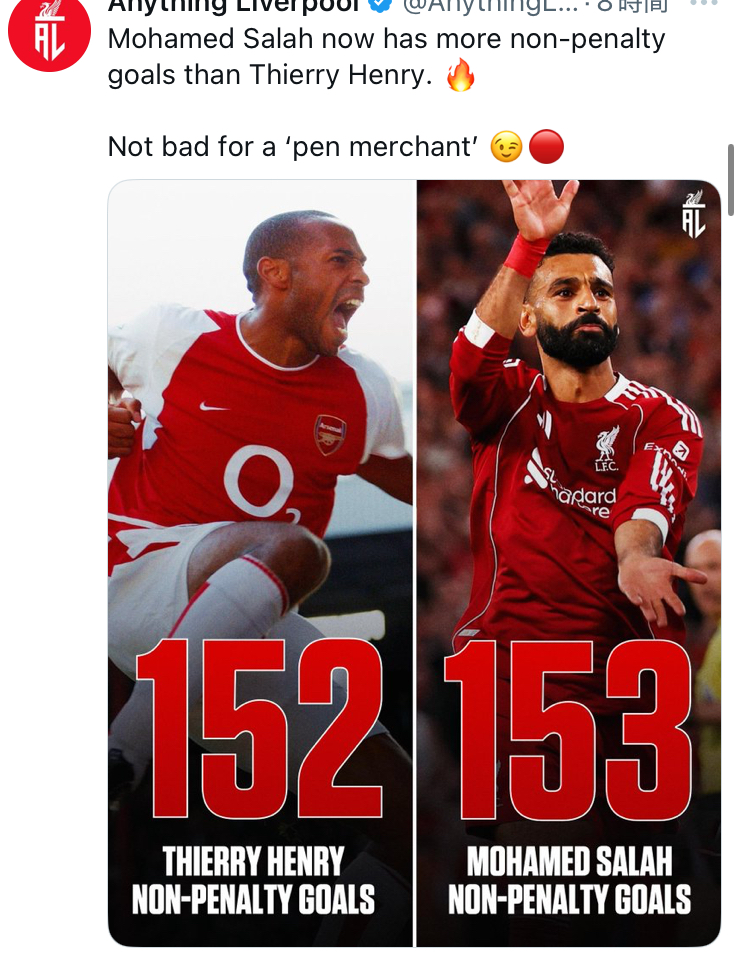Click the fire emoji after Thierry Henry
The image size is (740, 960).
[x=460, y=75]
